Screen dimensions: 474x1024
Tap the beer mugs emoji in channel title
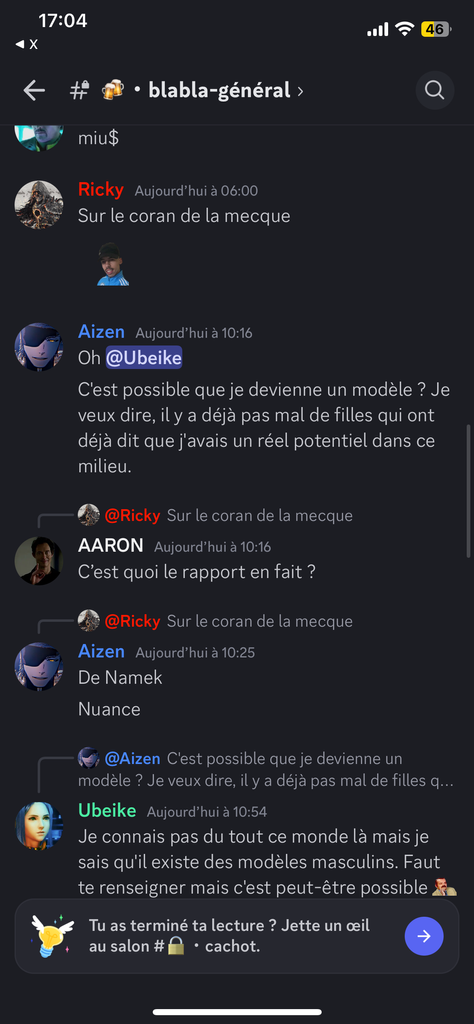(112, 90)
